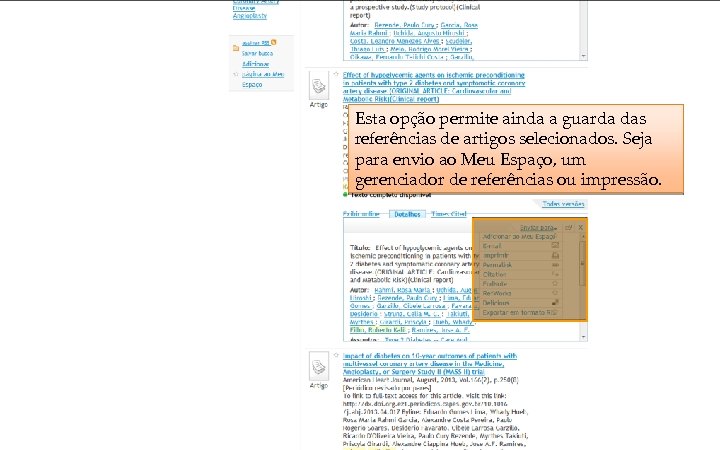Switch to the Exibir online tab
Viewport: 720px width, 450px height.
pyautogui.click(x=361, y=214)
